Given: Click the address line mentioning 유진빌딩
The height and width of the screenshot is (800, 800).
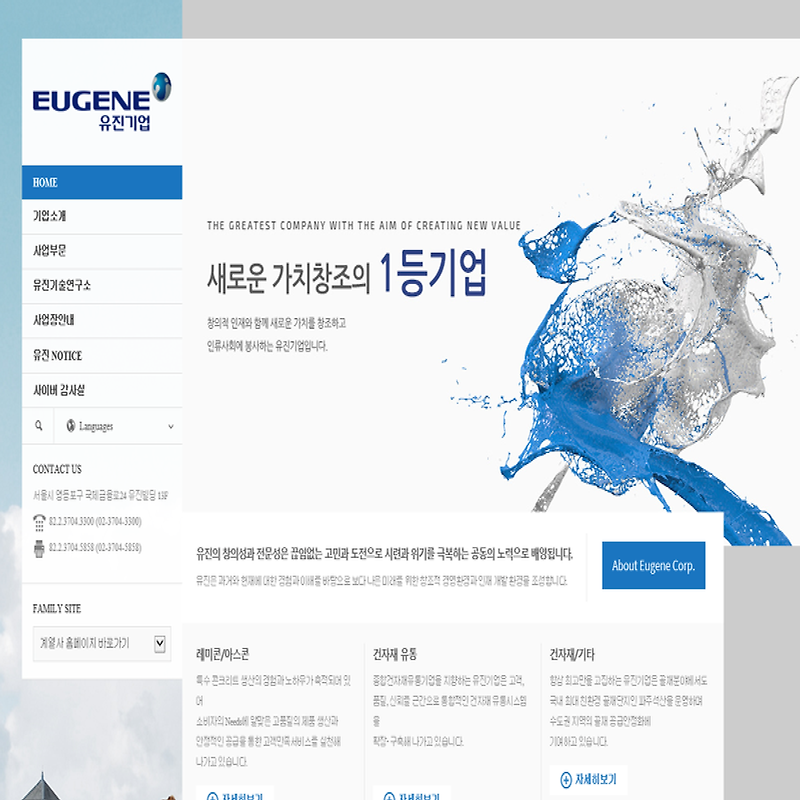Looking at the screenshot, I should [101, 495].
